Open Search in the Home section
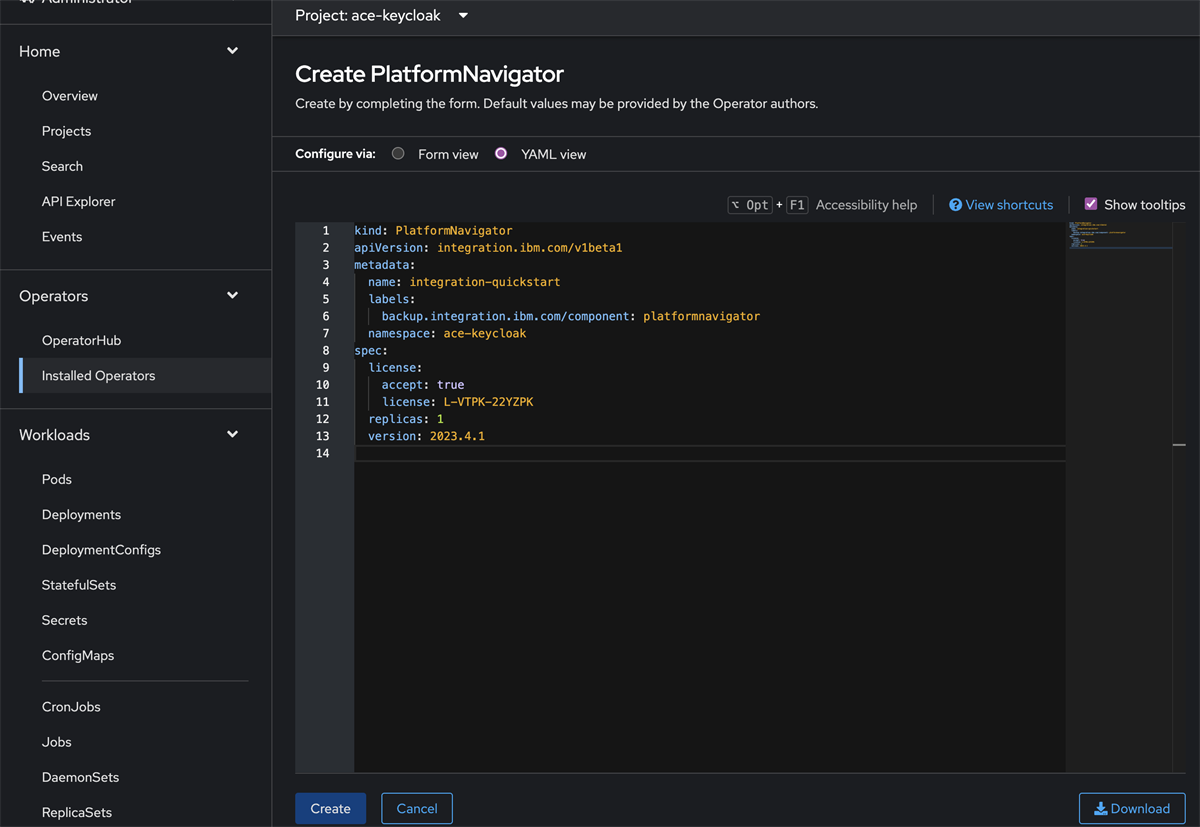The width and height of the screenshot is (1200, 827). click(x=62, y=166)
